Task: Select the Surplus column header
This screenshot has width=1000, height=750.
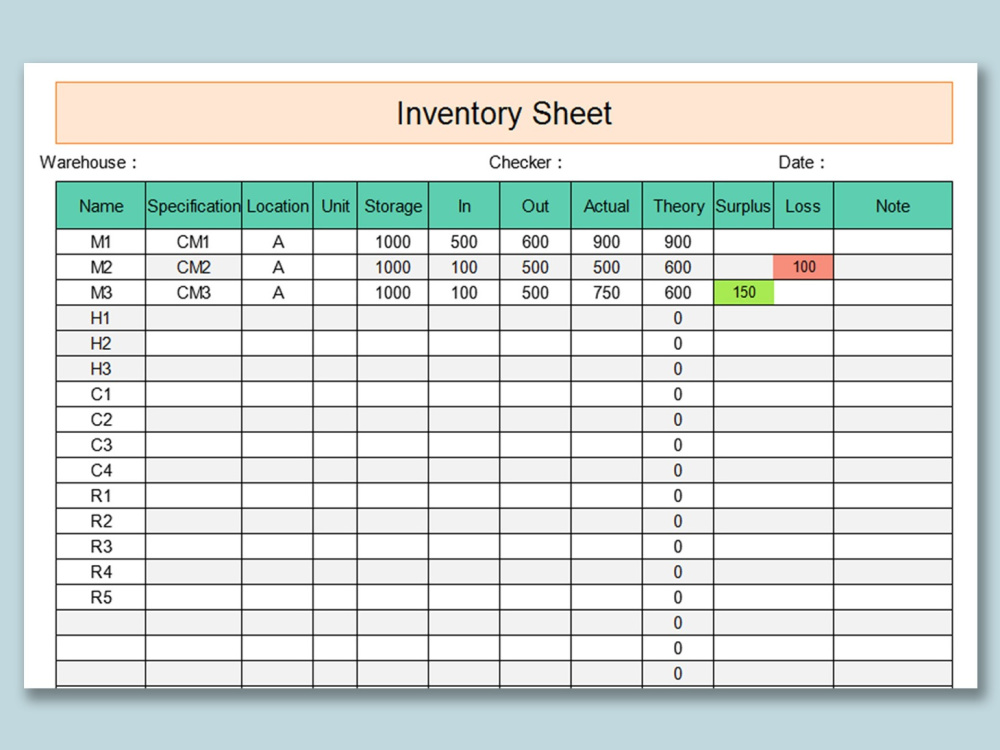Action: click(x=744, y=206)
